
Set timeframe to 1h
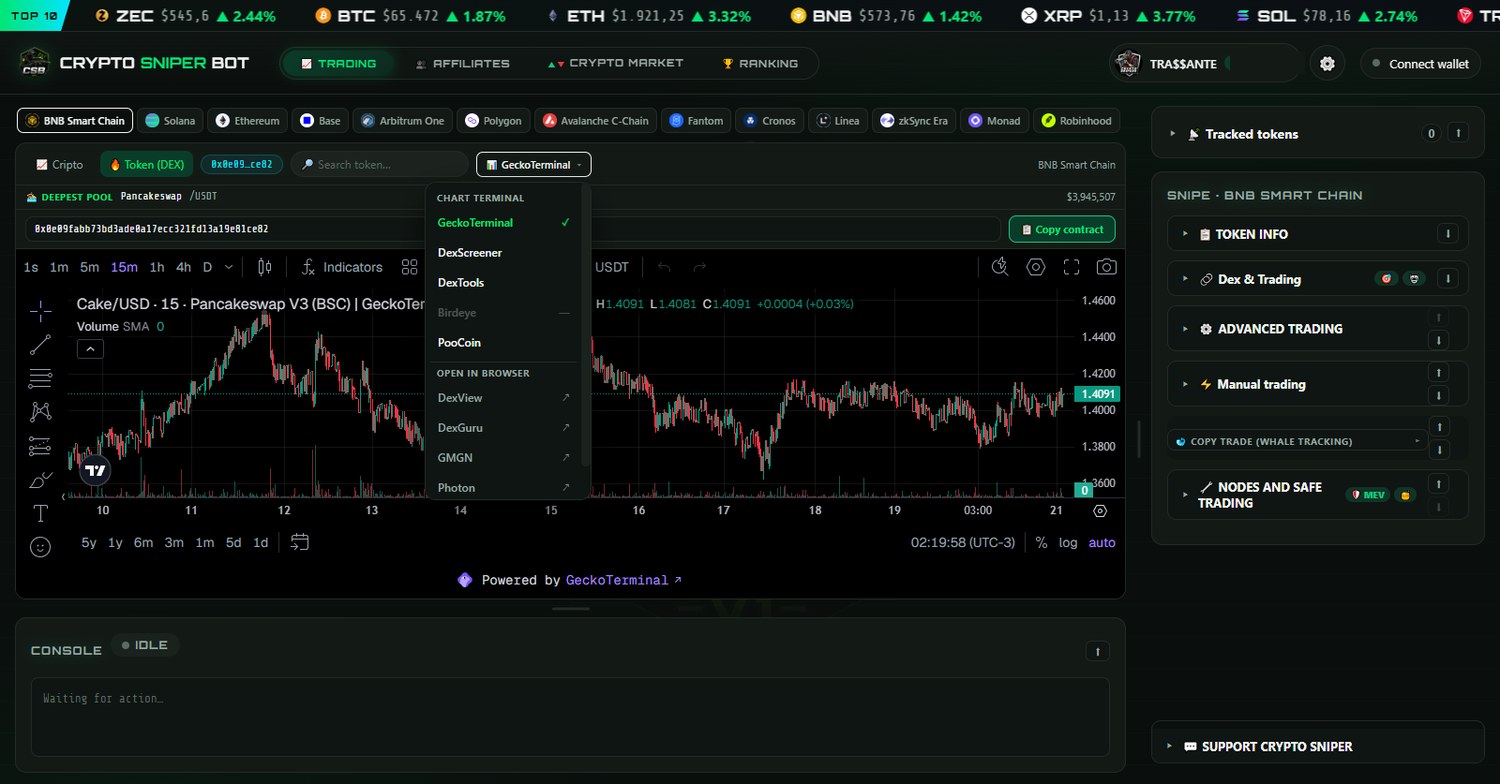pyautogui.click(x=157, y=267)
